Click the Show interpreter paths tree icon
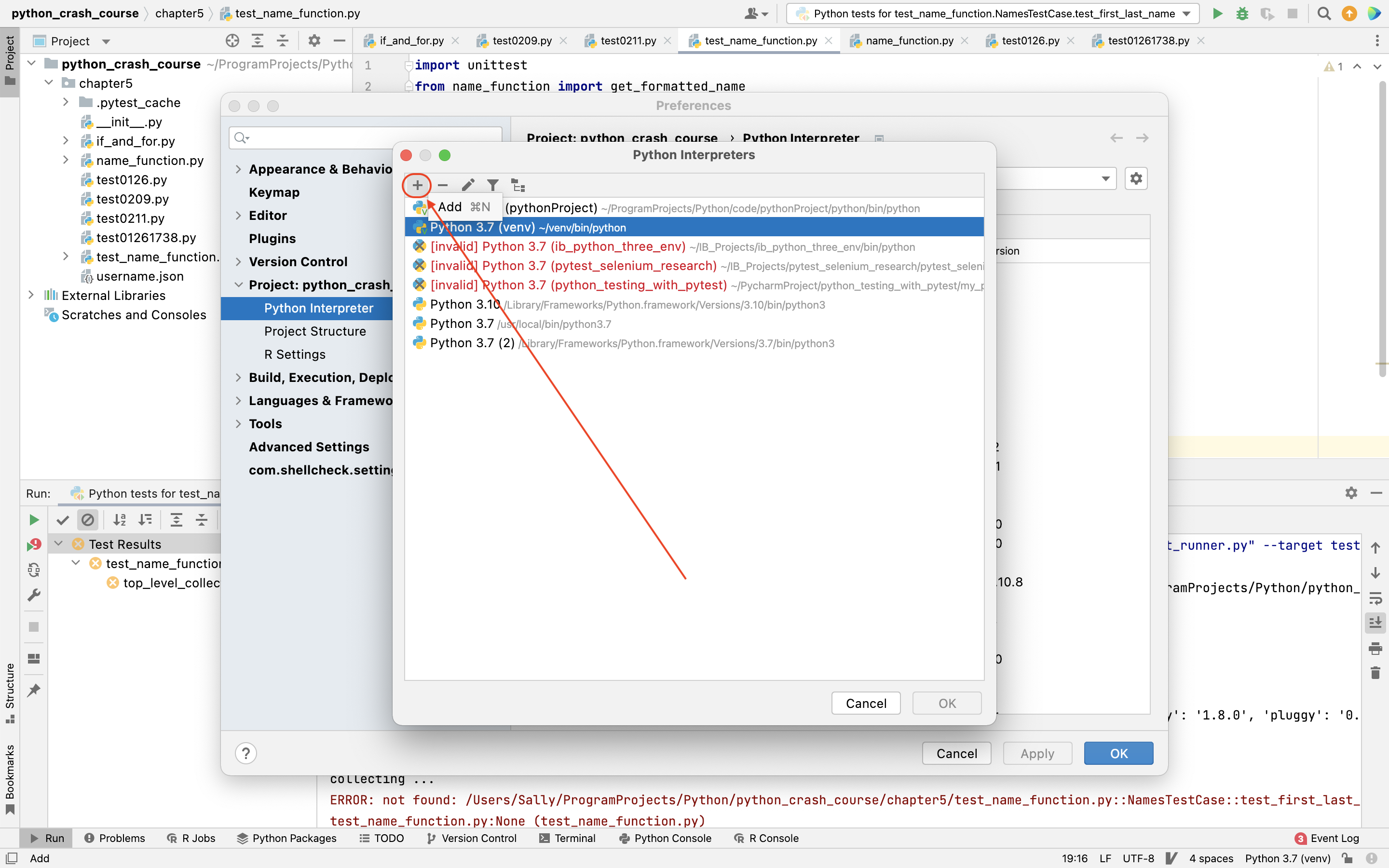1389x868 pixels. tap(518, 186)
